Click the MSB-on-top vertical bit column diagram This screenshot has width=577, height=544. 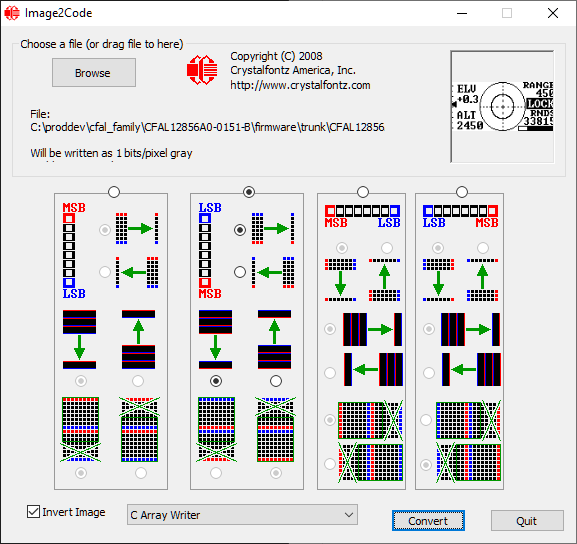[74, 250]
